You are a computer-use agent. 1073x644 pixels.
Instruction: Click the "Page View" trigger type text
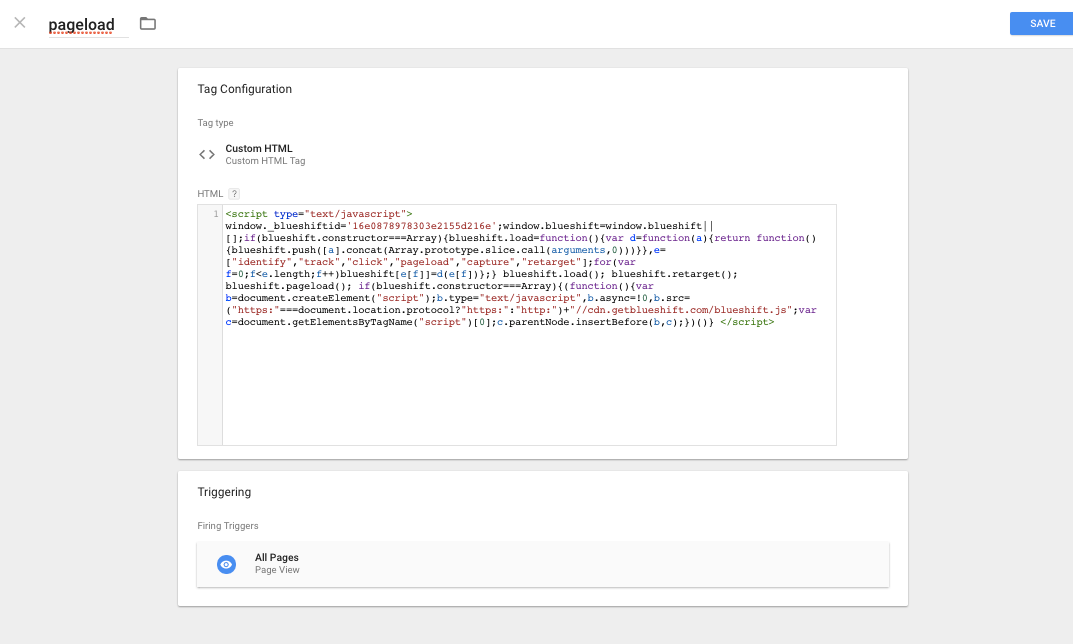click(x=277, y=570)
